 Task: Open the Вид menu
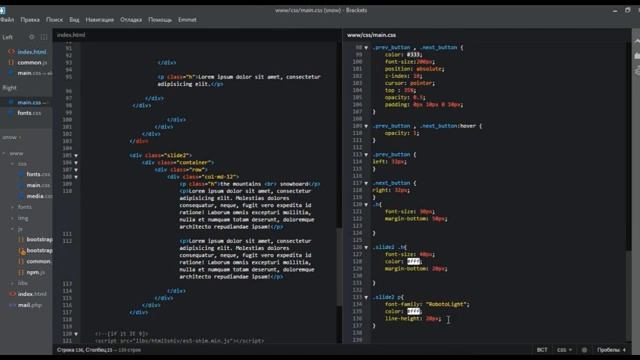point(74,20)
